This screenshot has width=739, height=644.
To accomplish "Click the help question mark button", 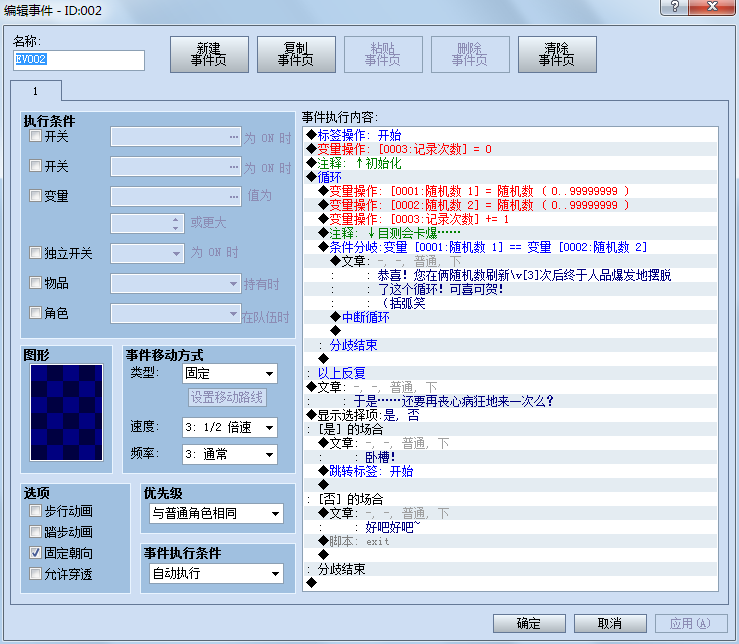I will [674, 7].
